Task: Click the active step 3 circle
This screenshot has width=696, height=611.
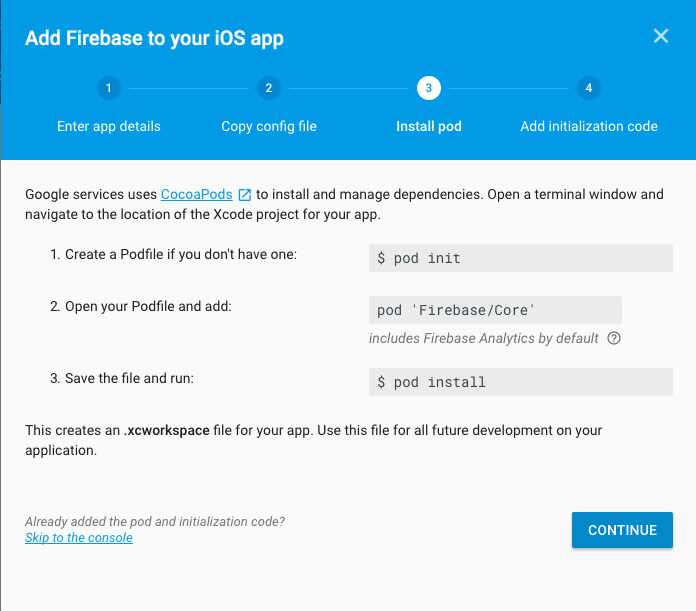Action: coord(428,88)
